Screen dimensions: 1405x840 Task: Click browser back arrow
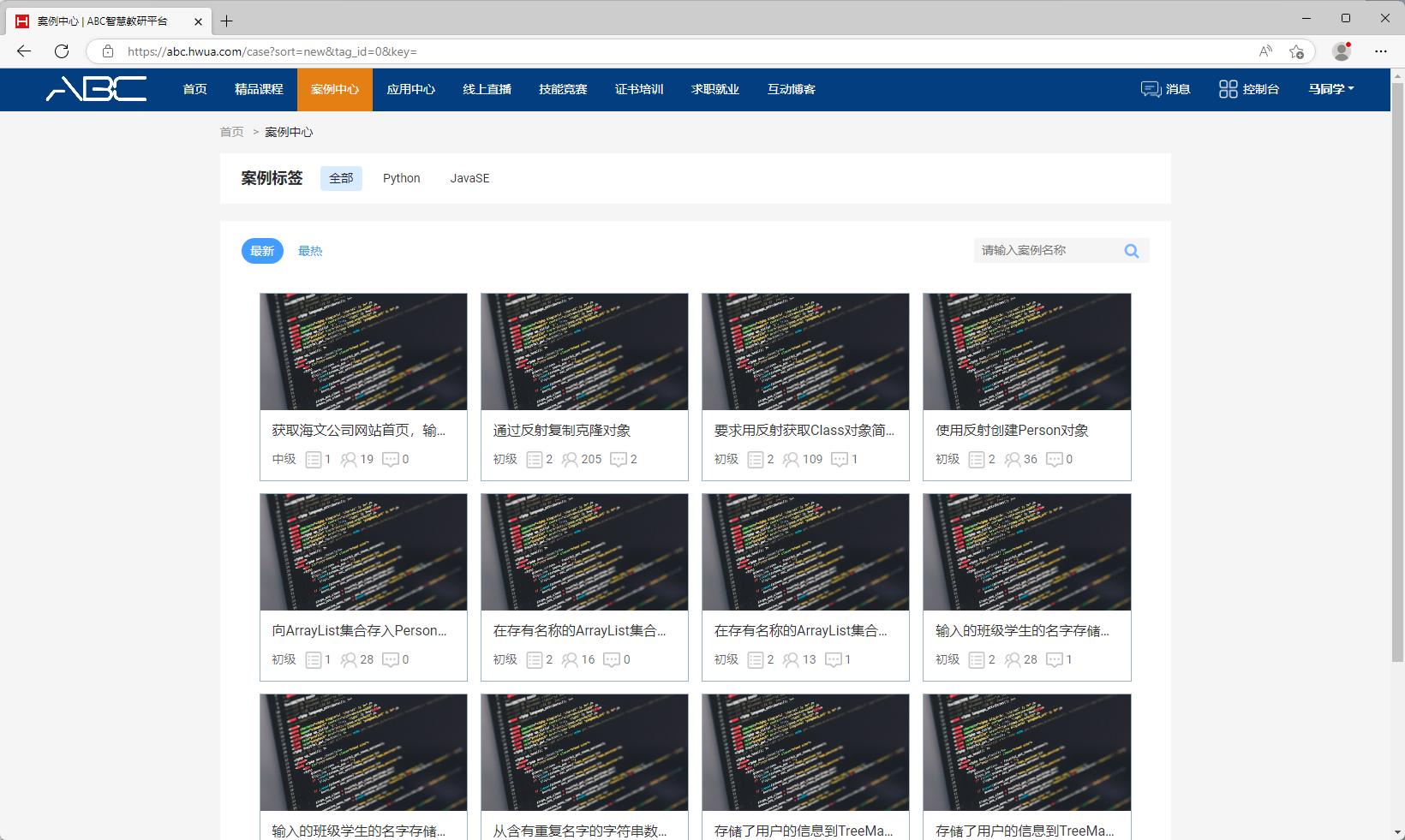pos(24,51)
